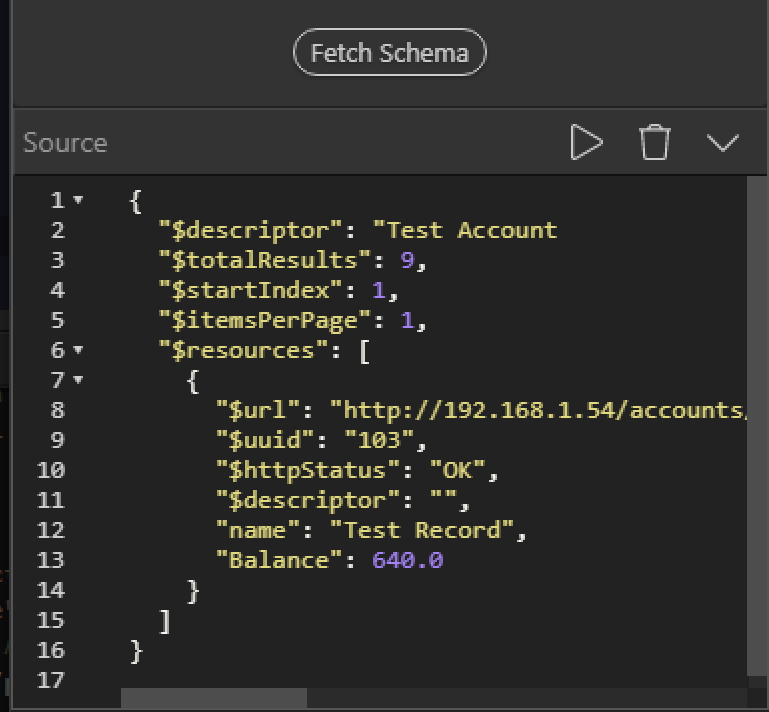Click the vertical scrollbar in editor
Image resolution: width=769 pixels, height=712 pixels.
pos(757,426)
